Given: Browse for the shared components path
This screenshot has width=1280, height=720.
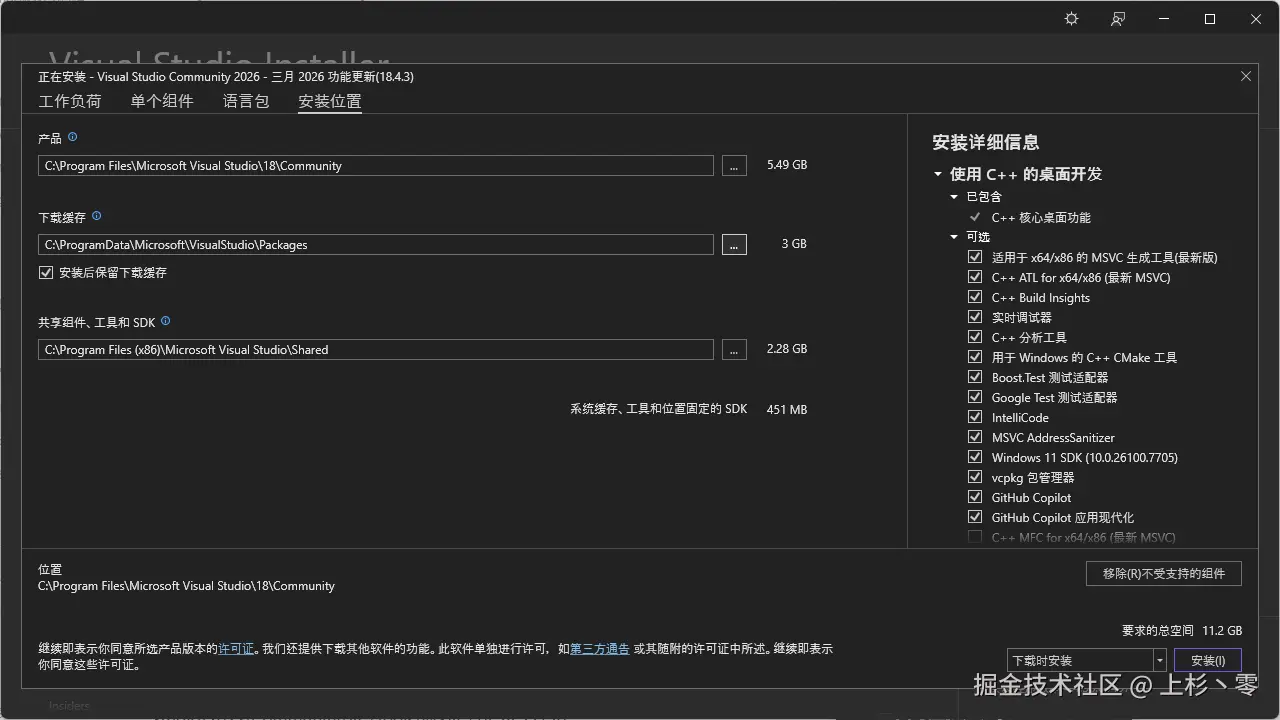Looking at the screenshot, I should [734, 350].
